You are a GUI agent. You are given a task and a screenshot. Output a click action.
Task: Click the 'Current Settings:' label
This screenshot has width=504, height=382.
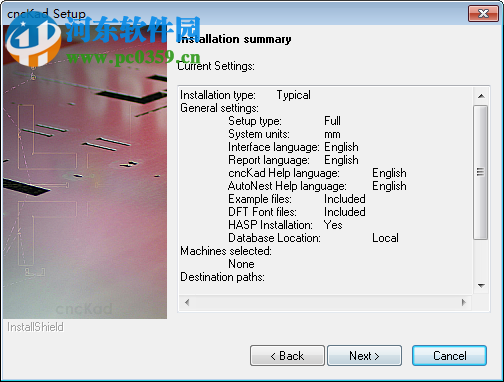point(216,66)
